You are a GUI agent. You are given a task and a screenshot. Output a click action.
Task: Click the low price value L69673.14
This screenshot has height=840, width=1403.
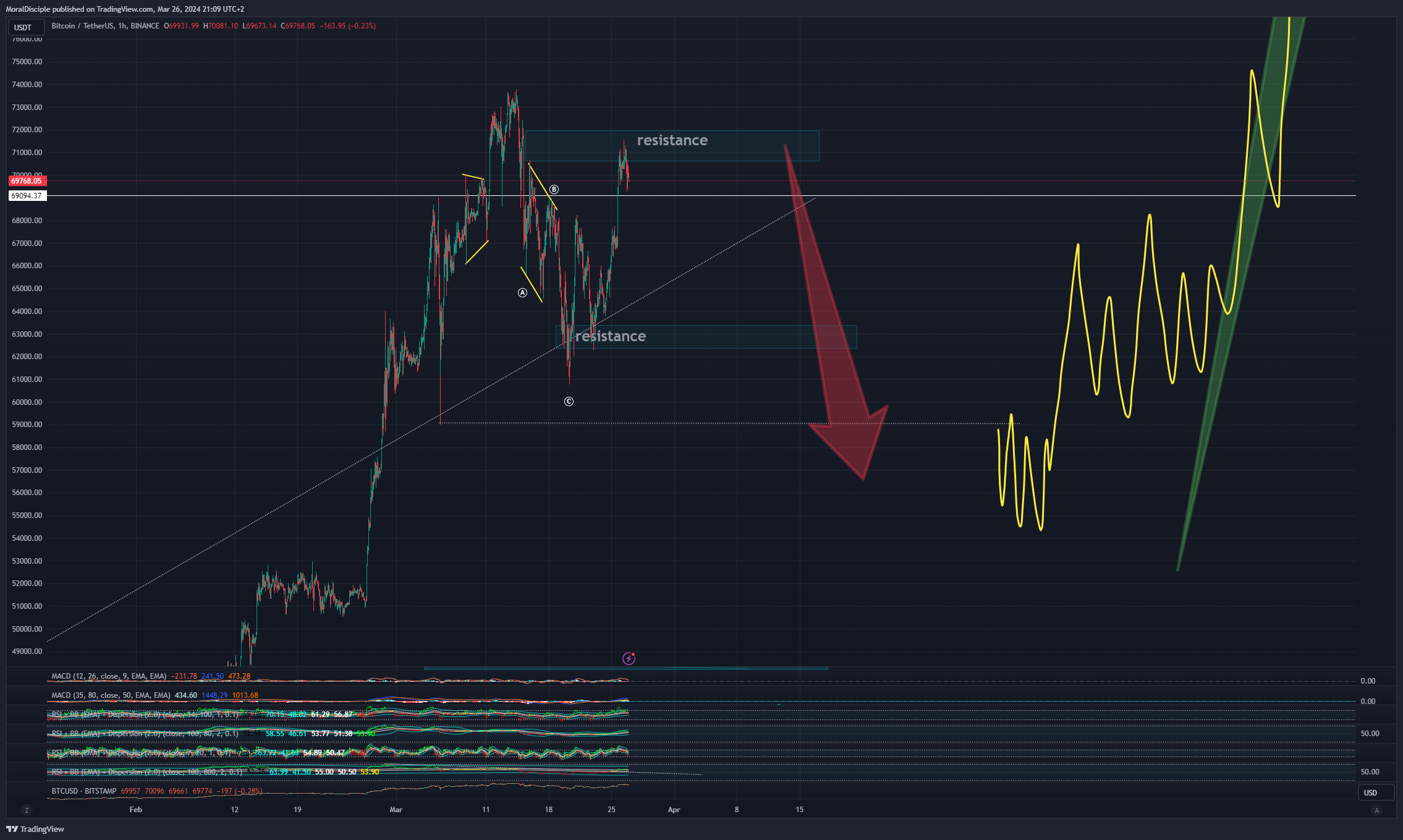pos(260,26)
